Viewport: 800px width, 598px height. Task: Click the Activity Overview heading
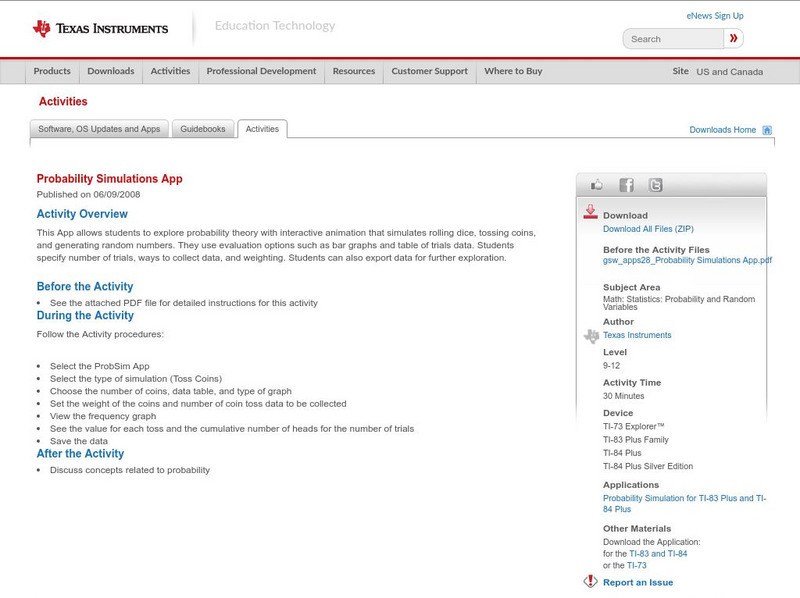point(82,214)
